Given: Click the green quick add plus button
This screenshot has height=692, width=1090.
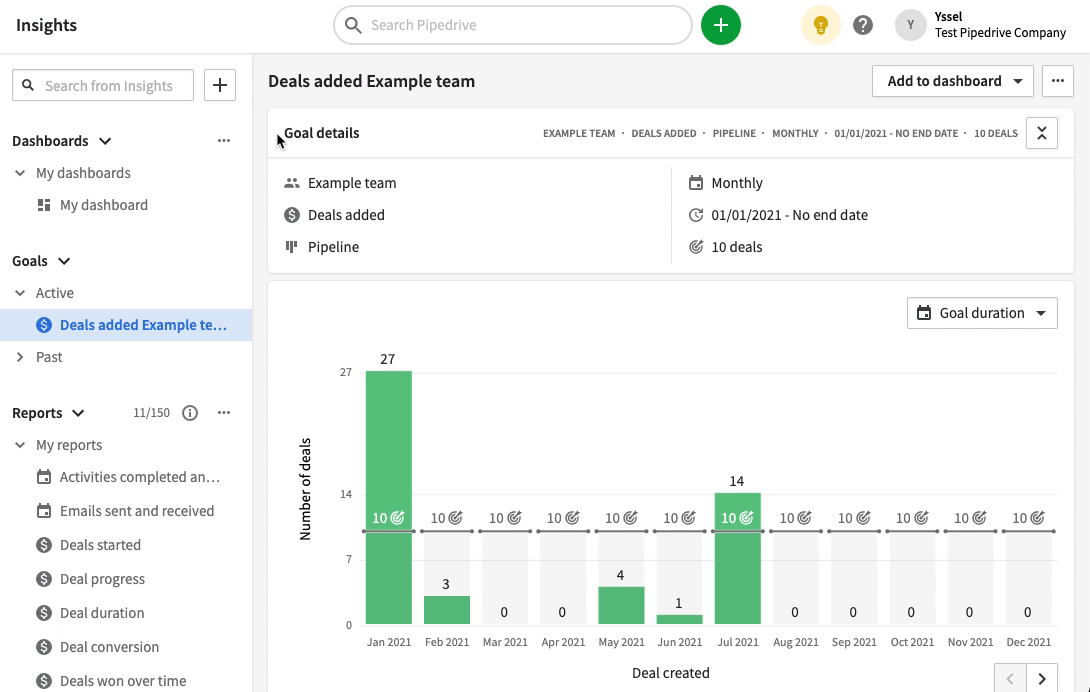Looking at the screenshot, I should click(721, 25).
